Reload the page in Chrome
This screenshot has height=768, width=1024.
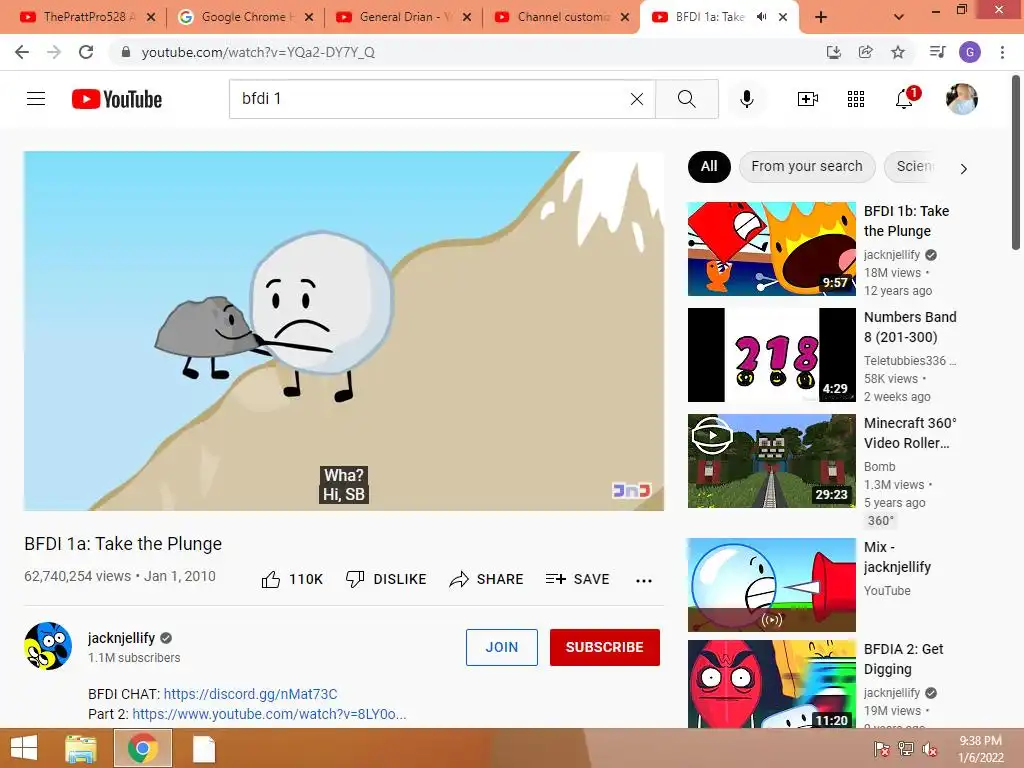click(x=86, y=52)
